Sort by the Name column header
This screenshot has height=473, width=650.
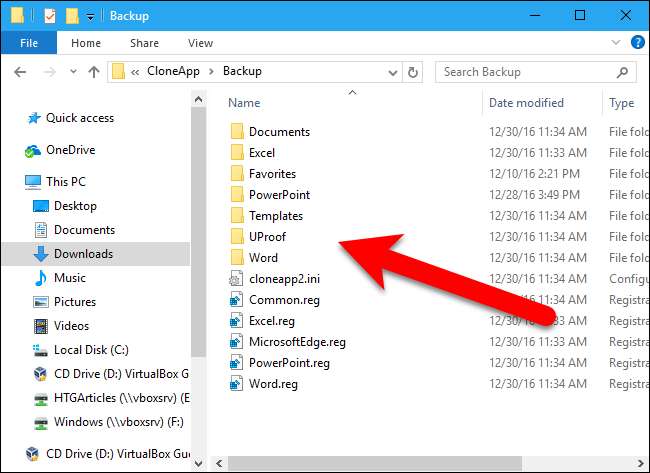[244, 103]
